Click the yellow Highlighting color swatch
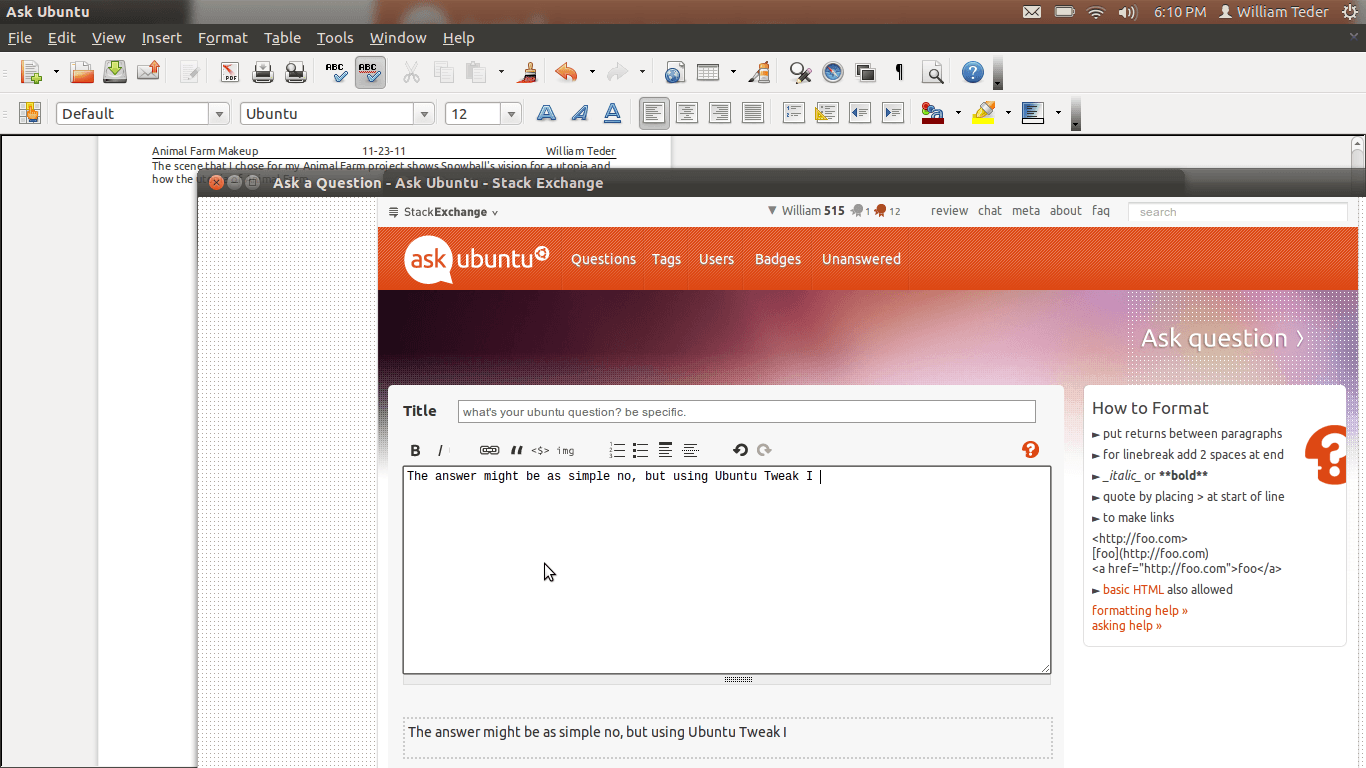The height and width of the screenshot is (768, 1366). point(983,113)
